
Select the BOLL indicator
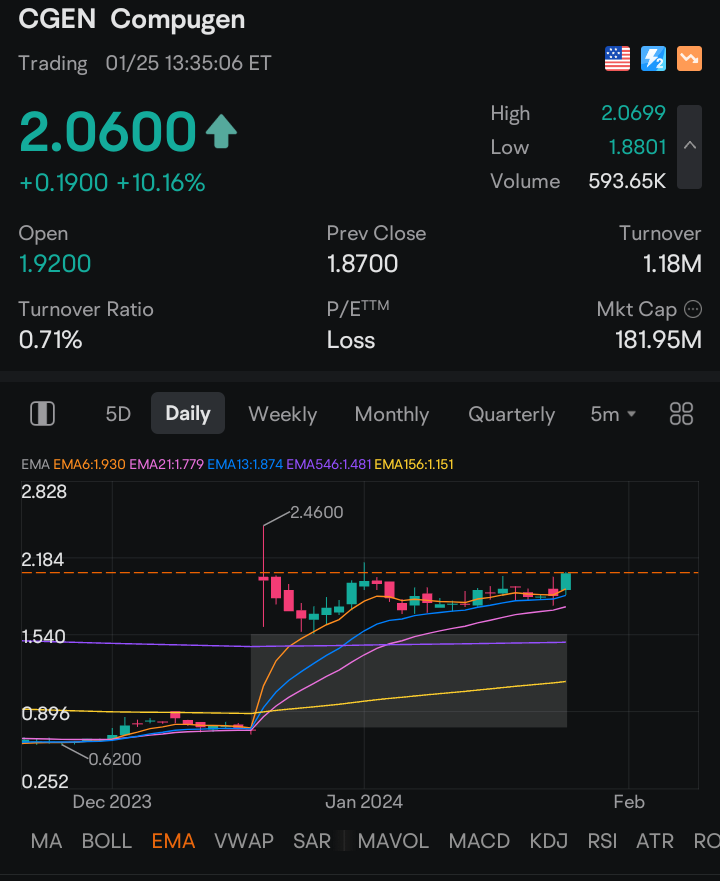(107, 841)
